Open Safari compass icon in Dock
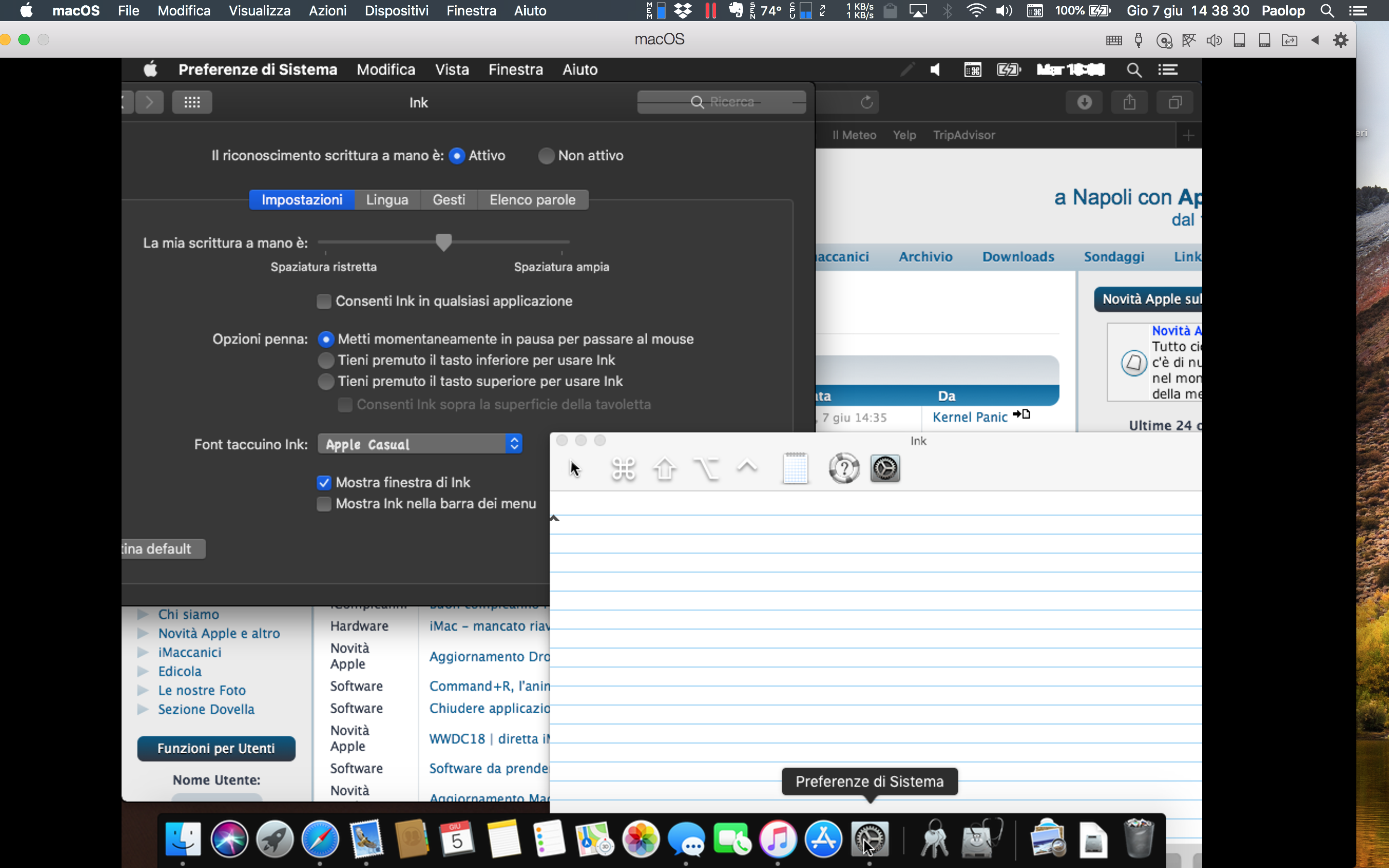The width and height of the screenshot is (1389, 868). (x=320, y=839)
